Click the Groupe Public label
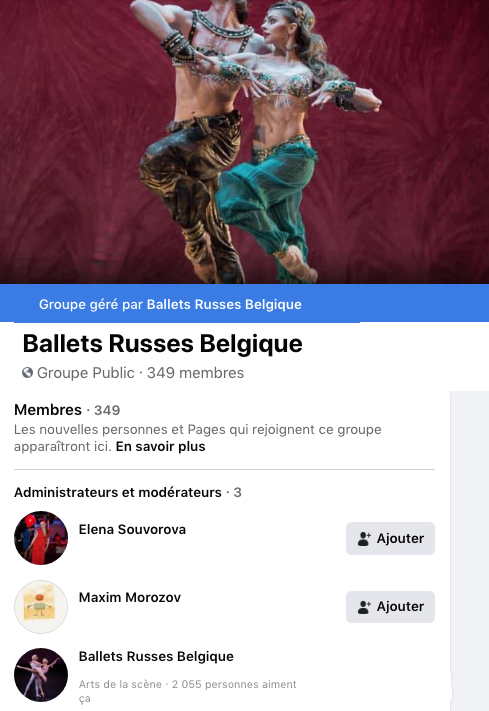Viewport: 489px width, 711px height. click(86, 373)
